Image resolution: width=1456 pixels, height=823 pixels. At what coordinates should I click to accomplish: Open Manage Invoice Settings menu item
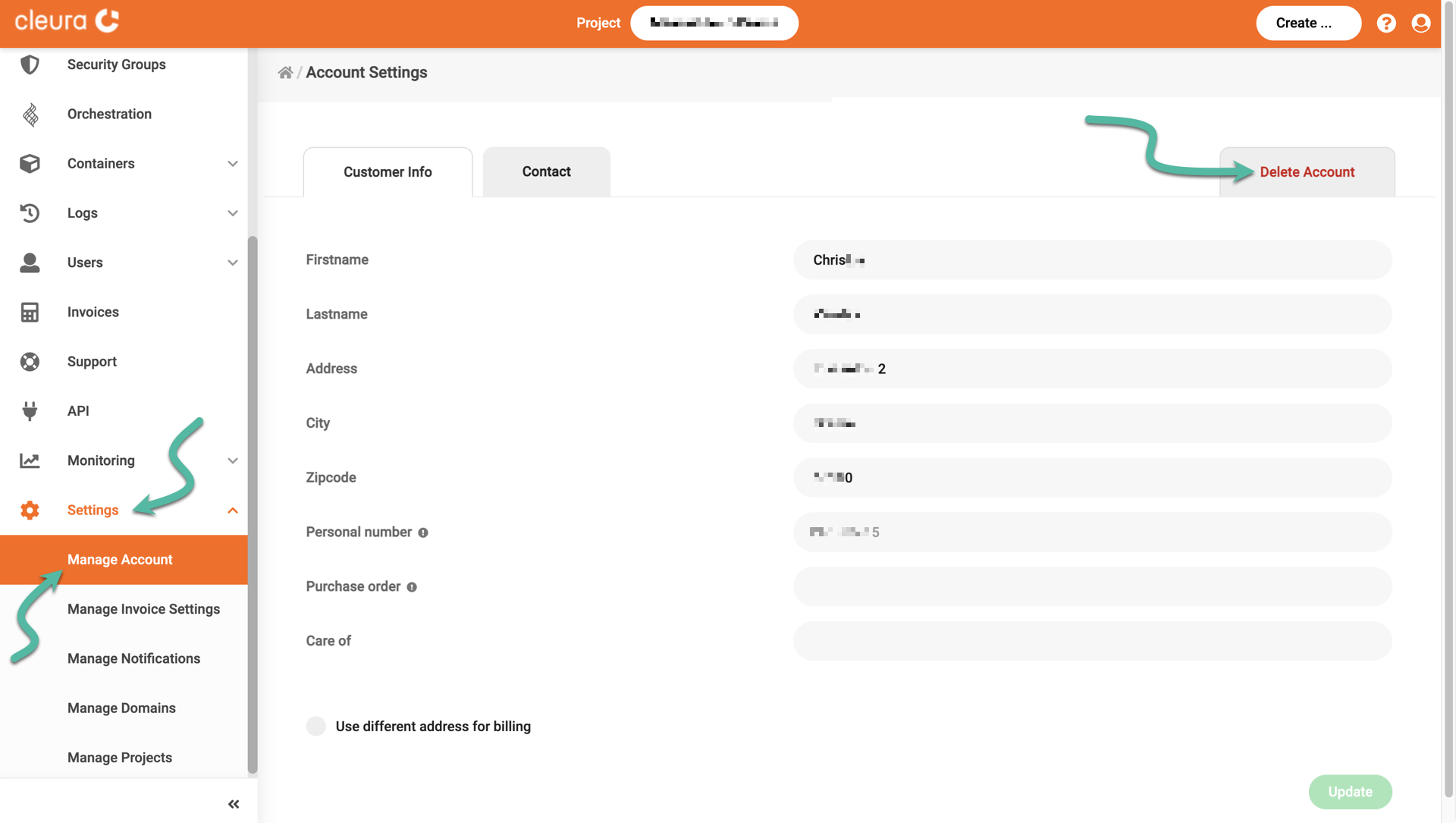pos(143,609)
